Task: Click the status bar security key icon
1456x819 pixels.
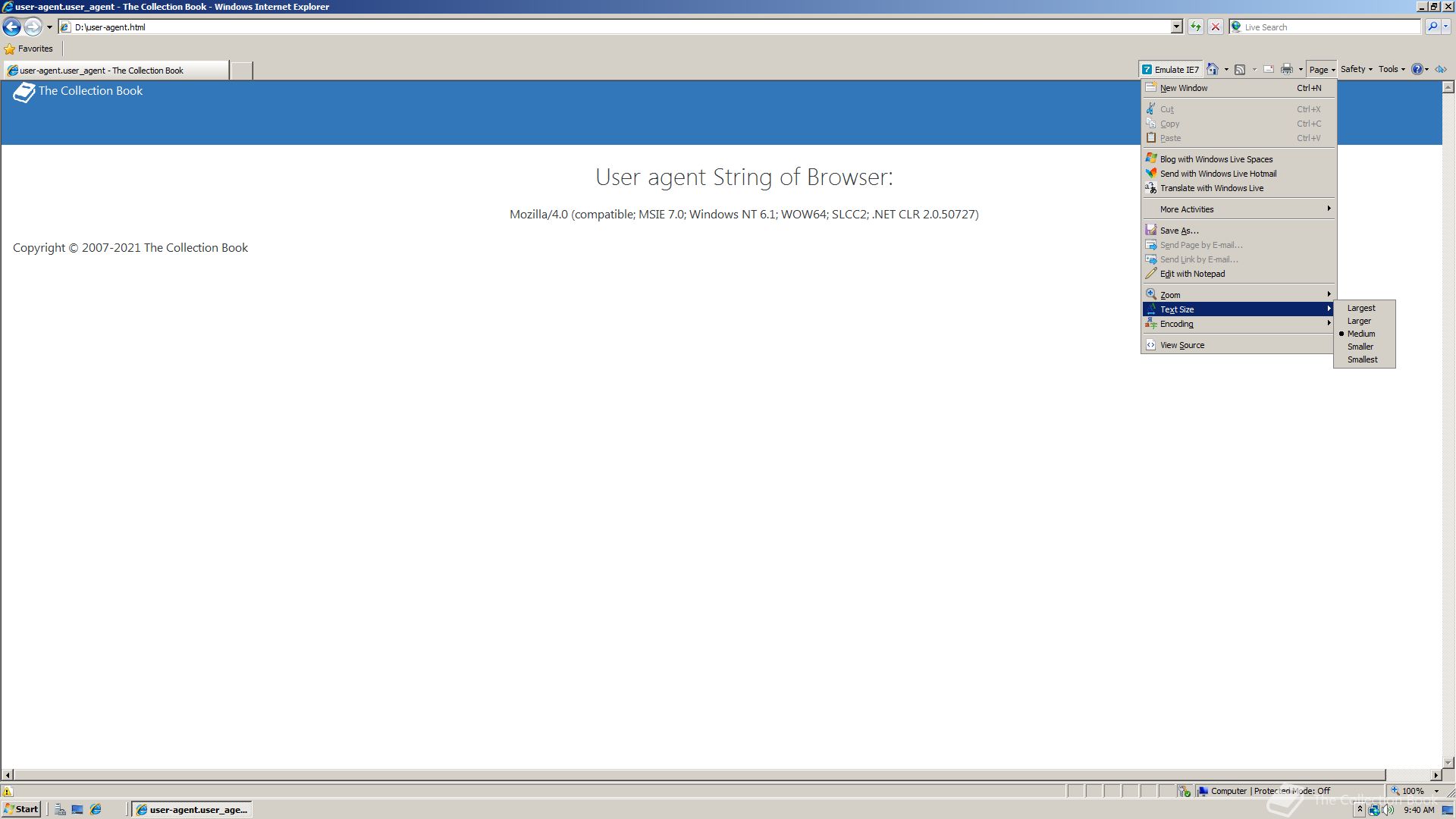Action: point(1185,791)
